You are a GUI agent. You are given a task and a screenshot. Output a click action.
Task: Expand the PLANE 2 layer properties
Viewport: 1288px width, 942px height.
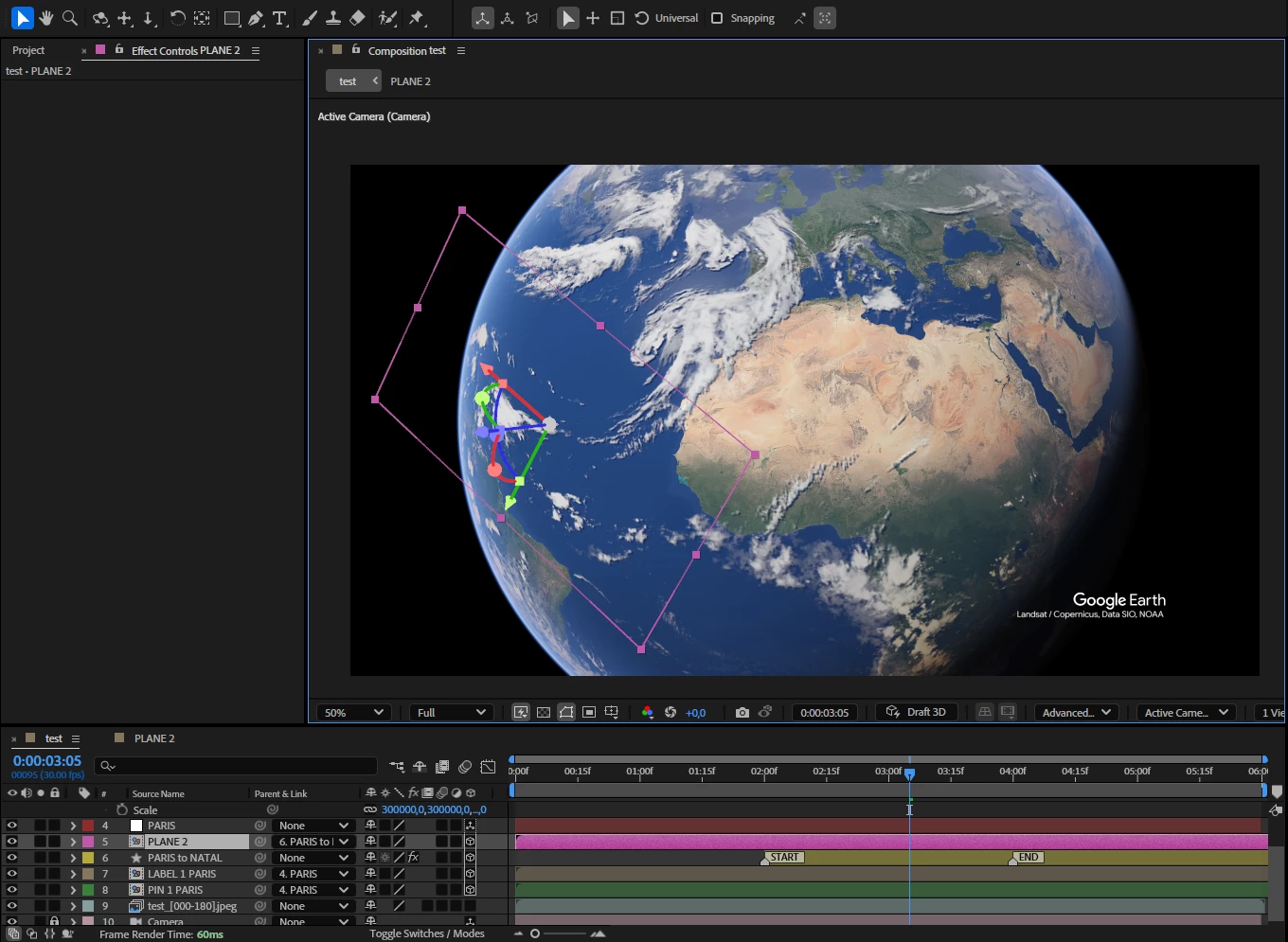click(x=73, y=842)
